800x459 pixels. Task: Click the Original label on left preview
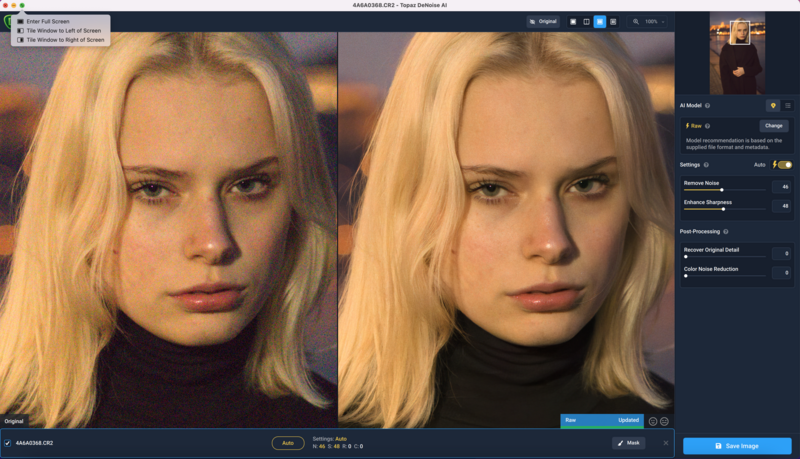(x=14, y=421)
